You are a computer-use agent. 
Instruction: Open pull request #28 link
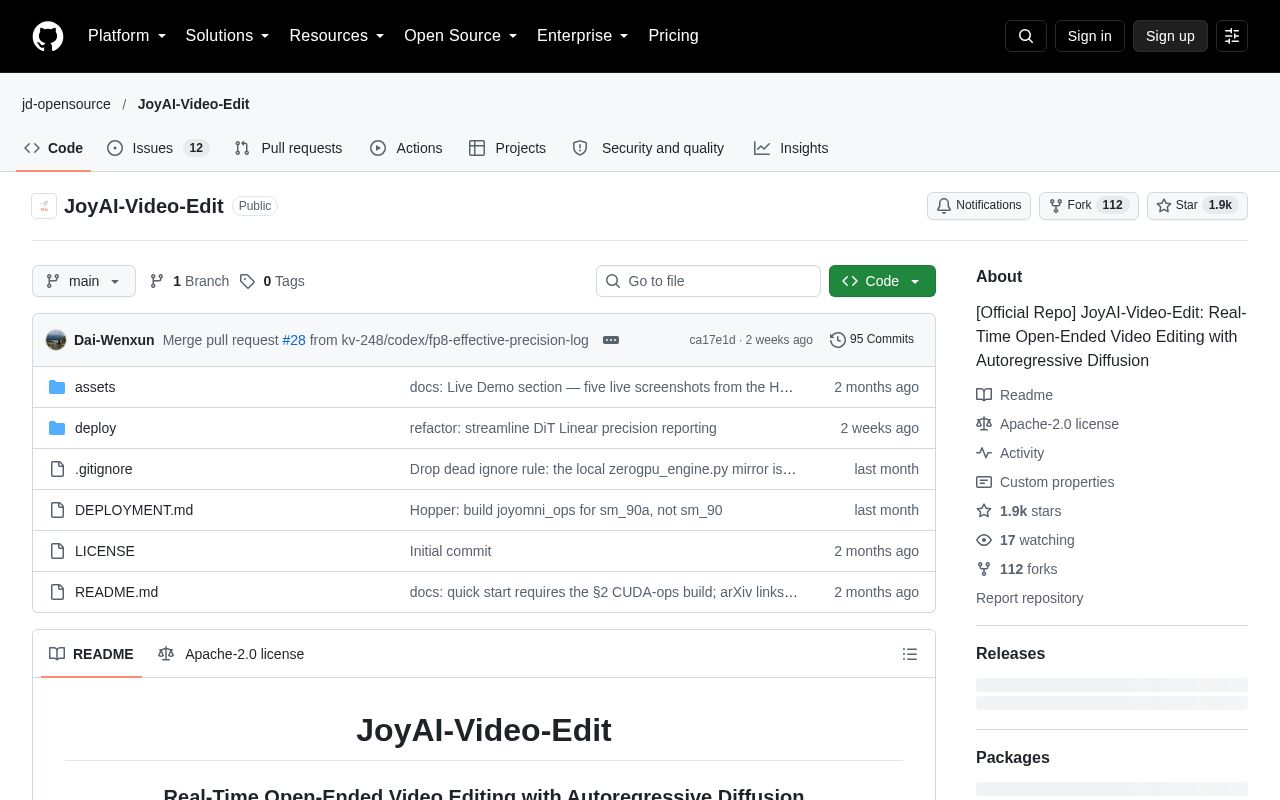point(294,340)
